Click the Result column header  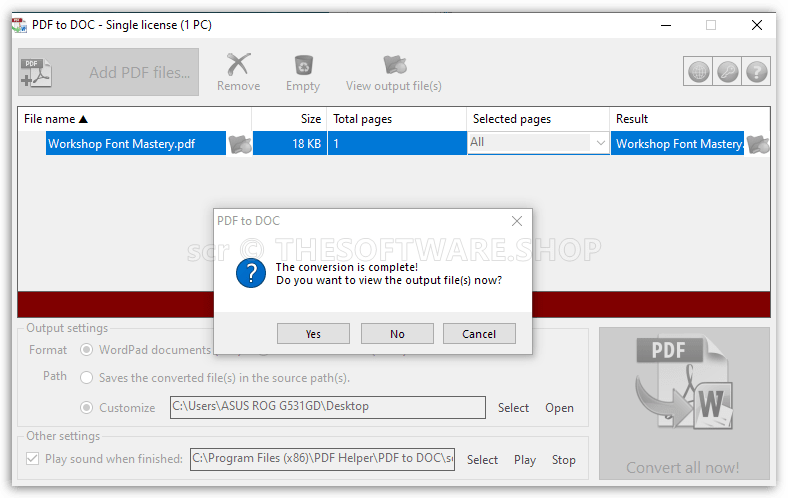click(x=690, y=119)
